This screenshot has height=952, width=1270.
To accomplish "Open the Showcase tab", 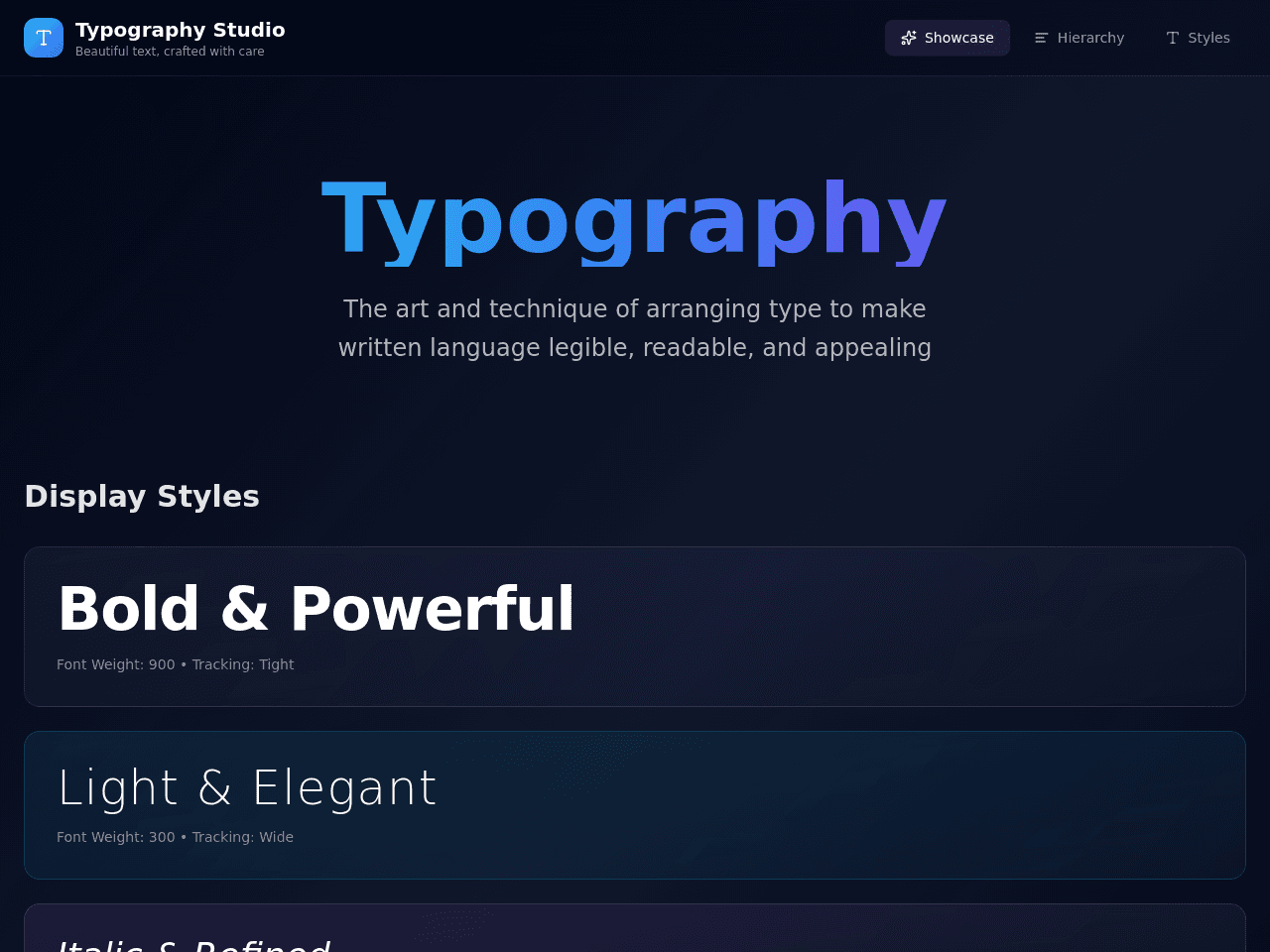I will 948,38.
